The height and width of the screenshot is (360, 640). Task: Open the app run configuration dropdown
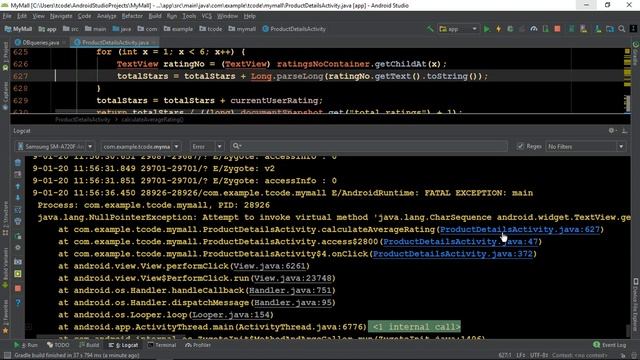(x=458, y=29)
